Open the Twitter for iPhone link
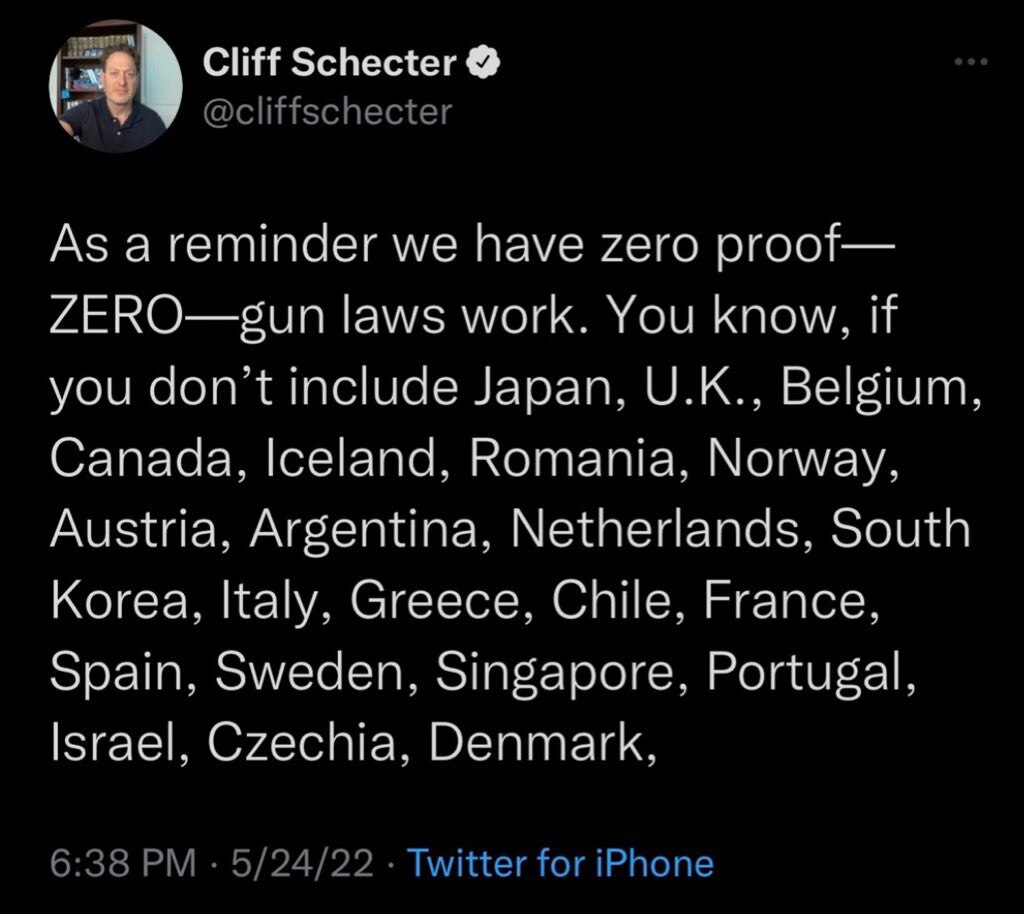This screenshot has width=1024, height=914. coord(560,861)
